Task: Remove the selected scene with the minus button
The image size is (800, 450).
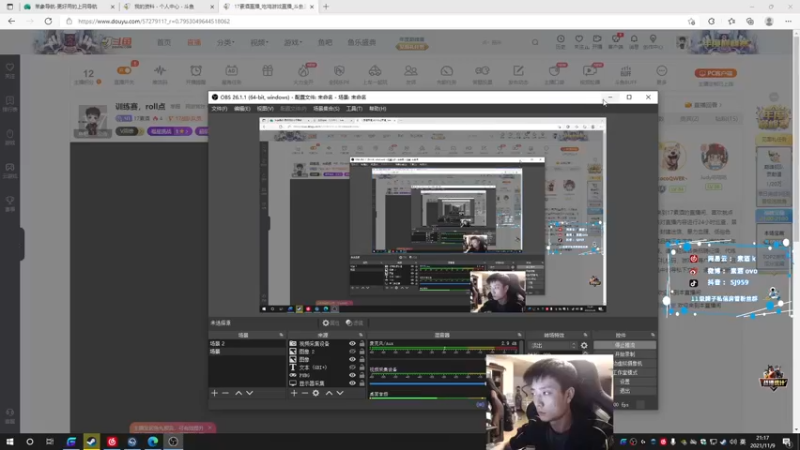Action: [226, 393]
